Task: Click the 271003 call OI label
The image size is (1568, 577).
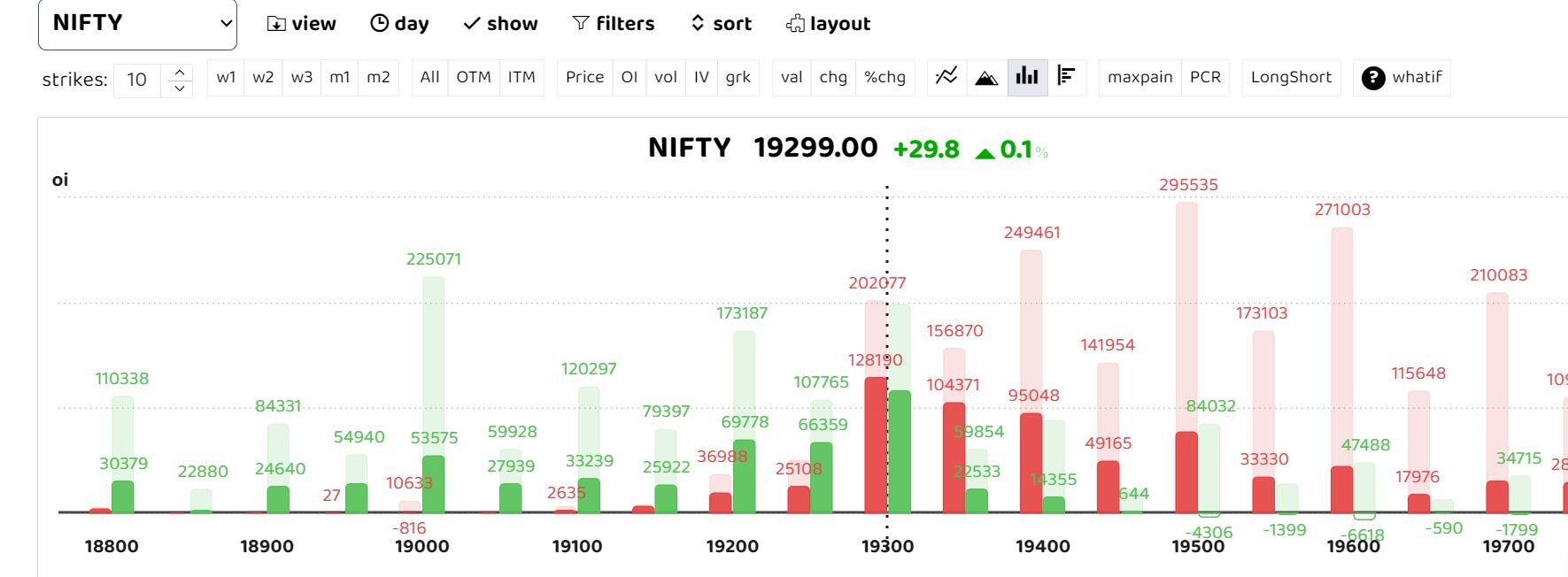Action: (1342, 210)
